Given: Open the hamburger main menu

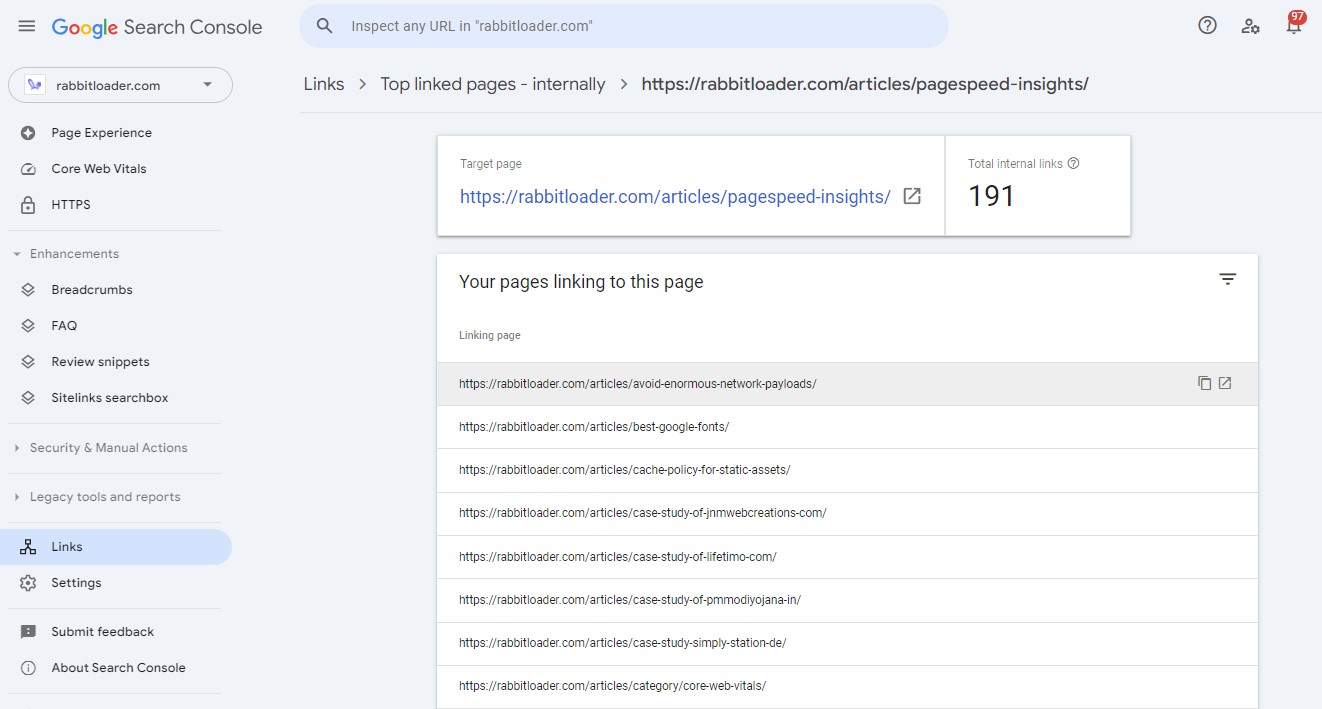Looking at the screenshot, I should (27, 27).
